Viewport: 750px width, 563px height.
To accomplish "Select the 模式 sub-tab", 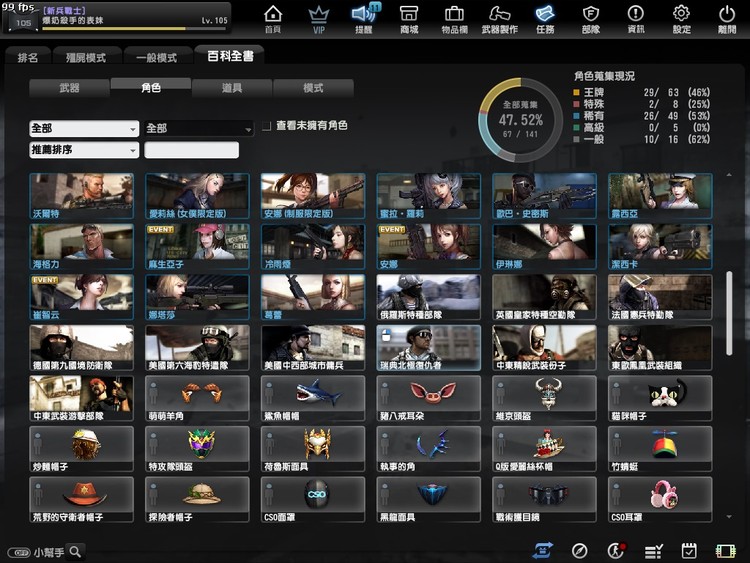I will coord(313,88).
